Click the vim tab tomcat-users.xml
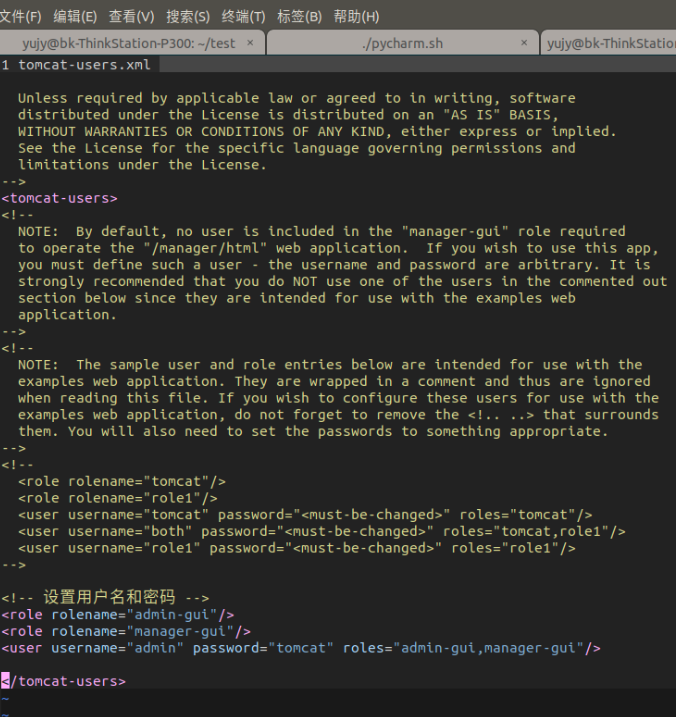The width and height of the screenshot is (676, 717). click(84, 65)
